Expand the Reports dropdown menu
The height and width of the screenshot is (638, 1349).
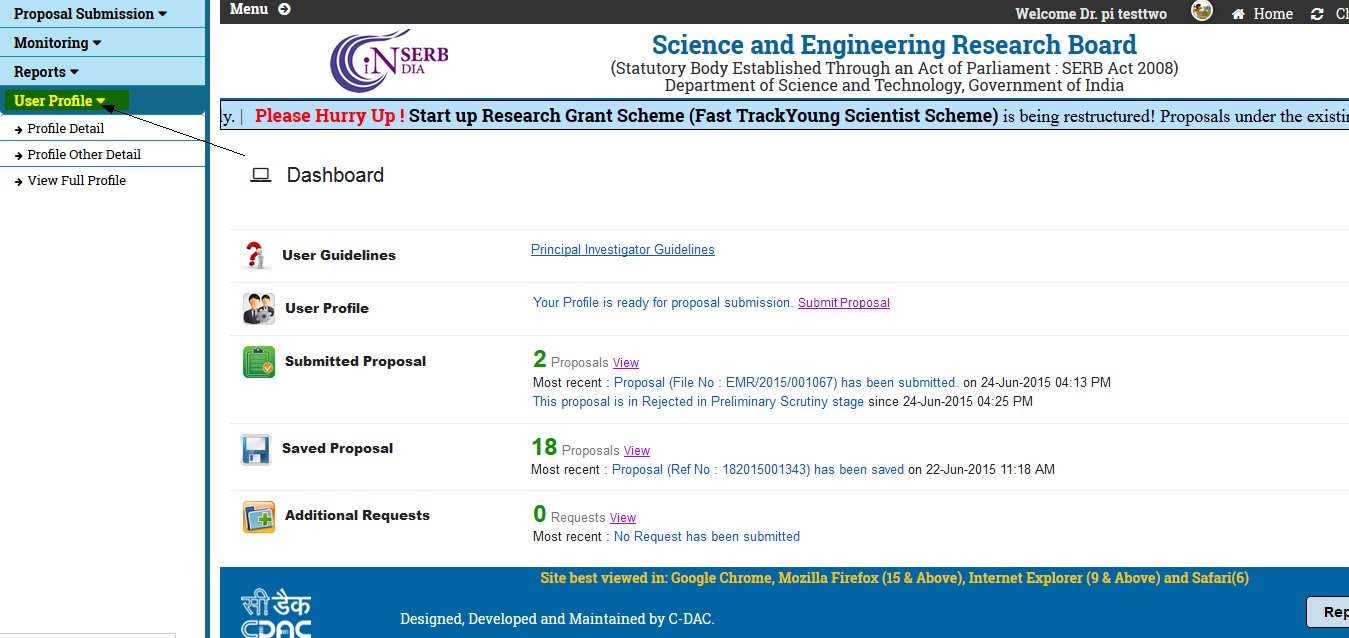click(46, 72)
